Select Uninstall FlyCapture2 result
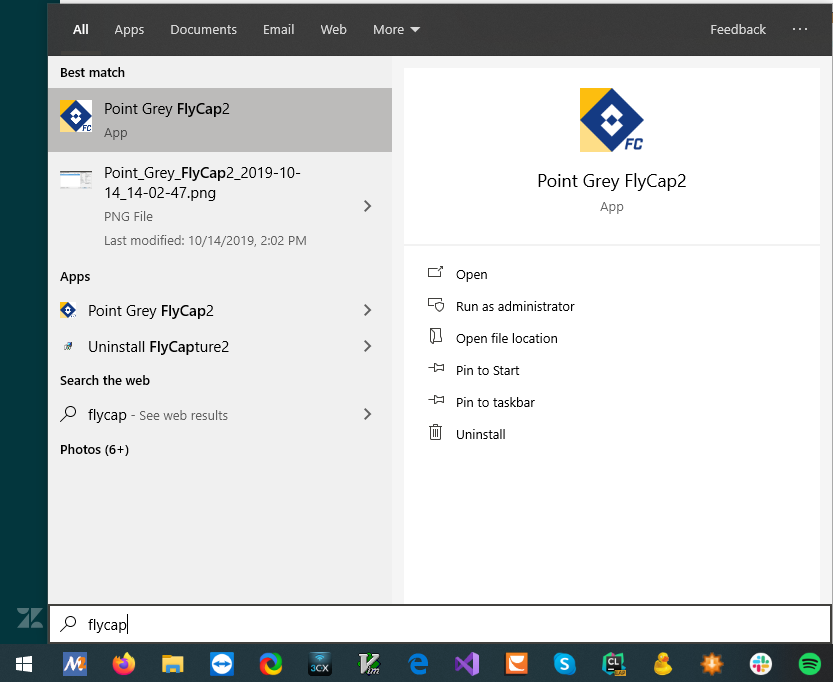Viewport: 833px width, 682px height. pyautogui.click(x=158, y=347)
